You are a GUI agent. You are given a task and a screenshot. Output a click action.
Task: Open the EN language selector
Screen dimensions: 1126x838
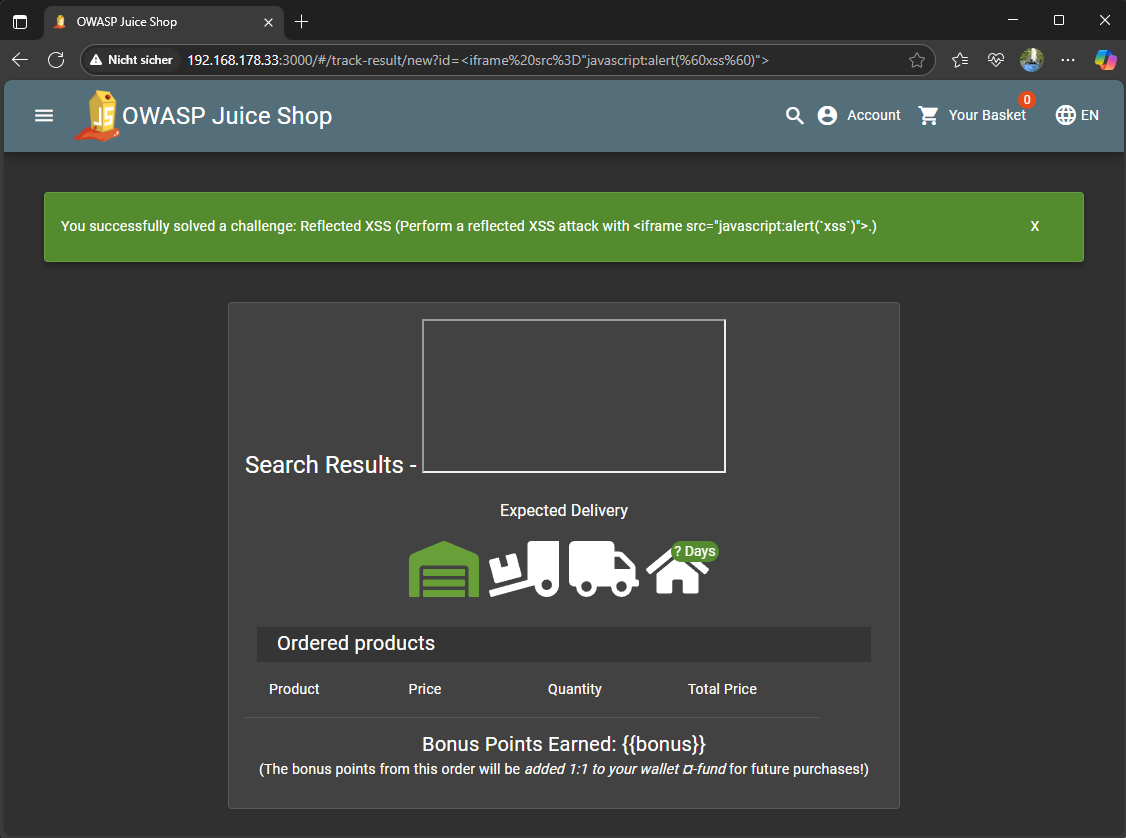(x=1077, y=115)
